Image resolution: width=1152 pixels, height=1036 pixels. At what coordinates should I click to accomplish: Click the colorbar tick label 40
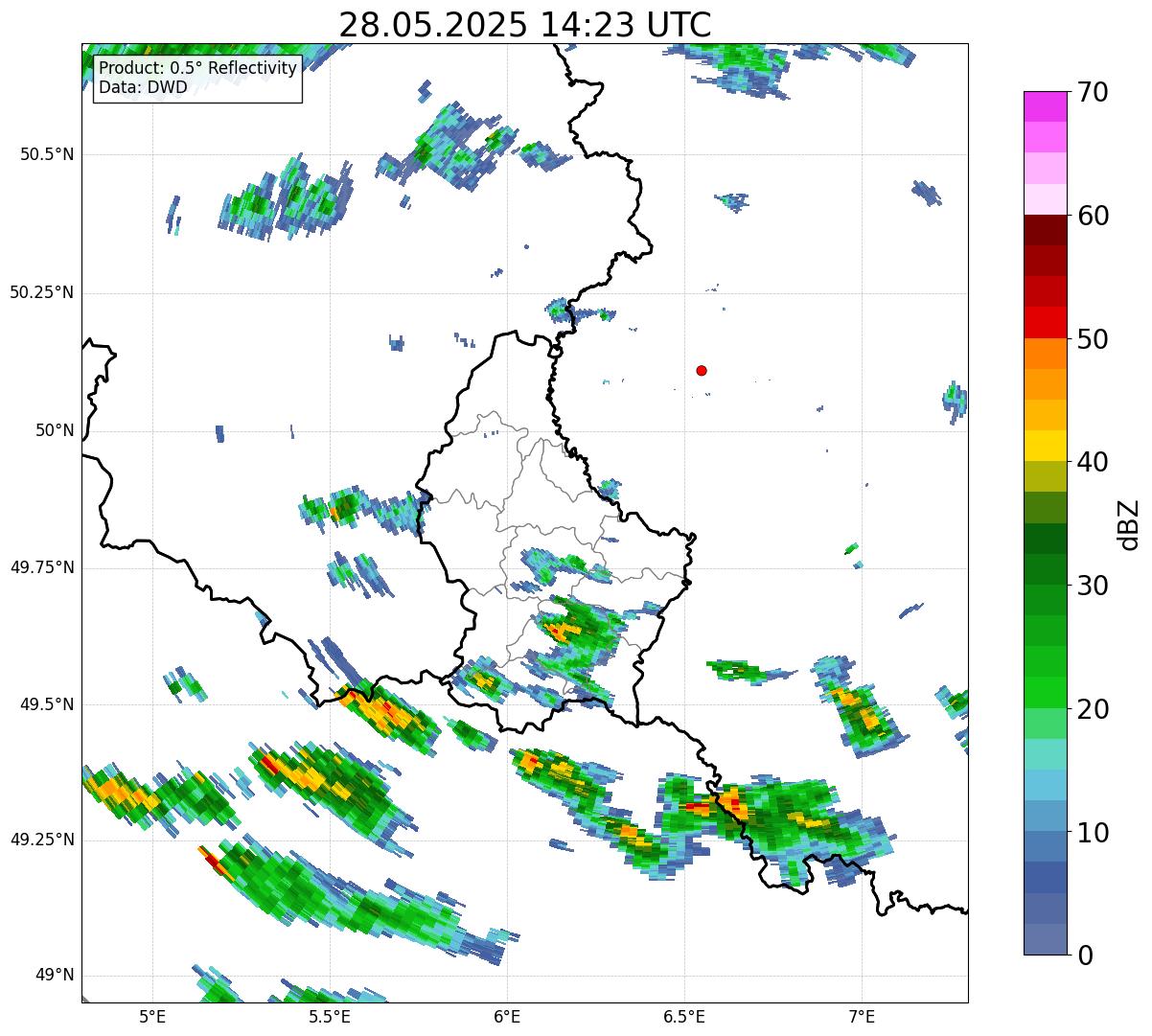[x=1093, y=462]
